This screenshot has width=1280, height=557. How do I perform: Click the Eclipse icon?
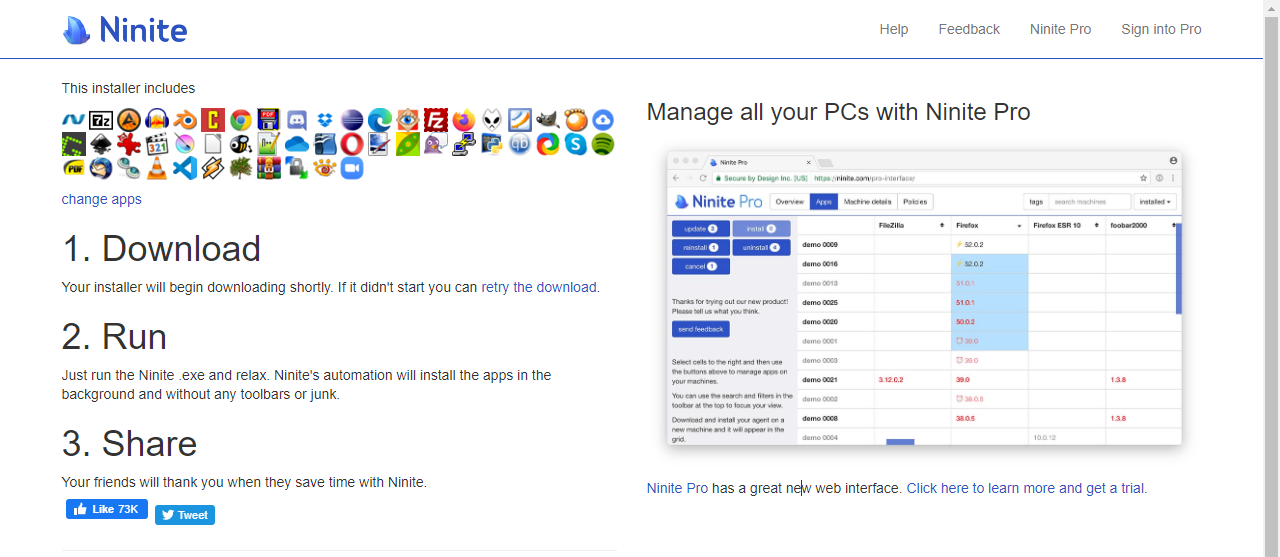[354, 120]
